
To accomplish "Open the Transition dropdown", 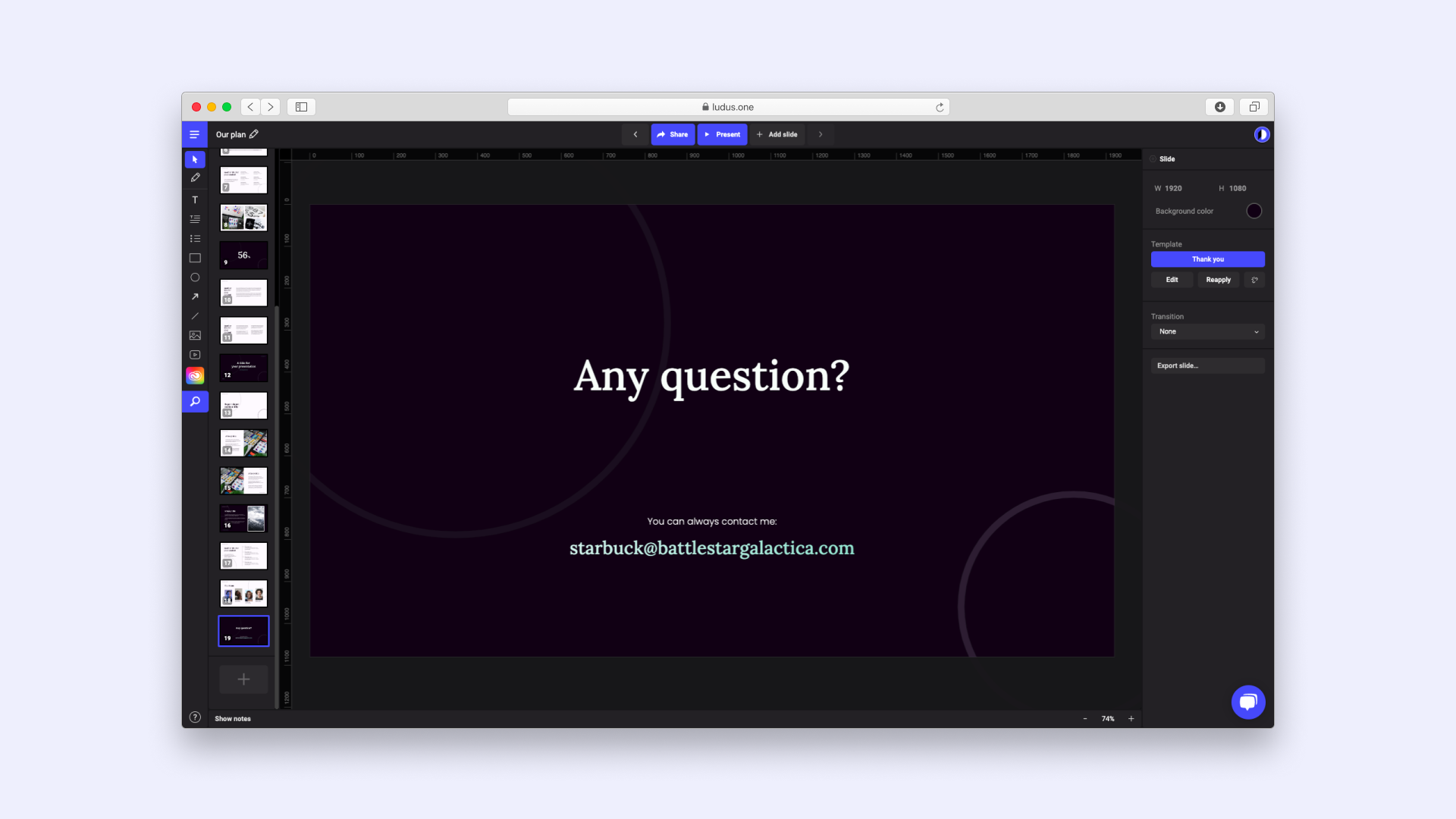I will (1207, 331).
